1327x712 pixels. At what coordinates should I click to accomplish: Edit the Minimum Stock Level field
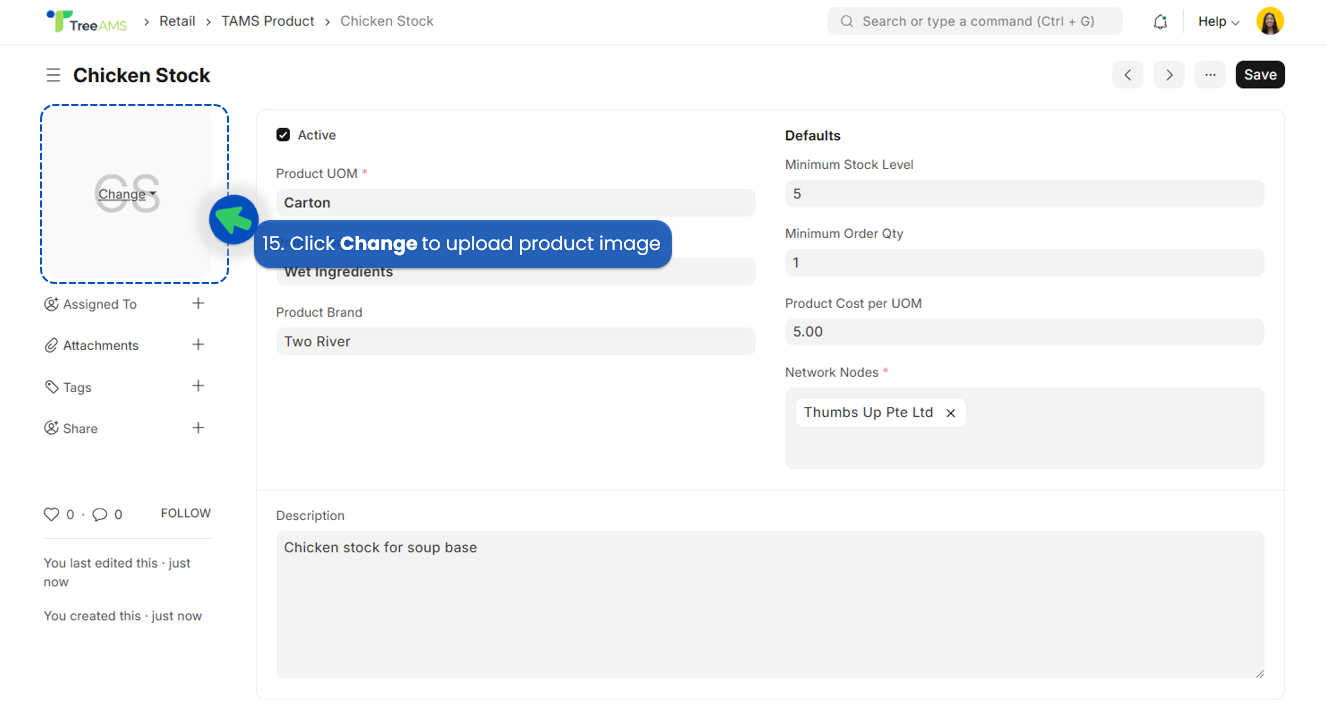(1024, 194)
